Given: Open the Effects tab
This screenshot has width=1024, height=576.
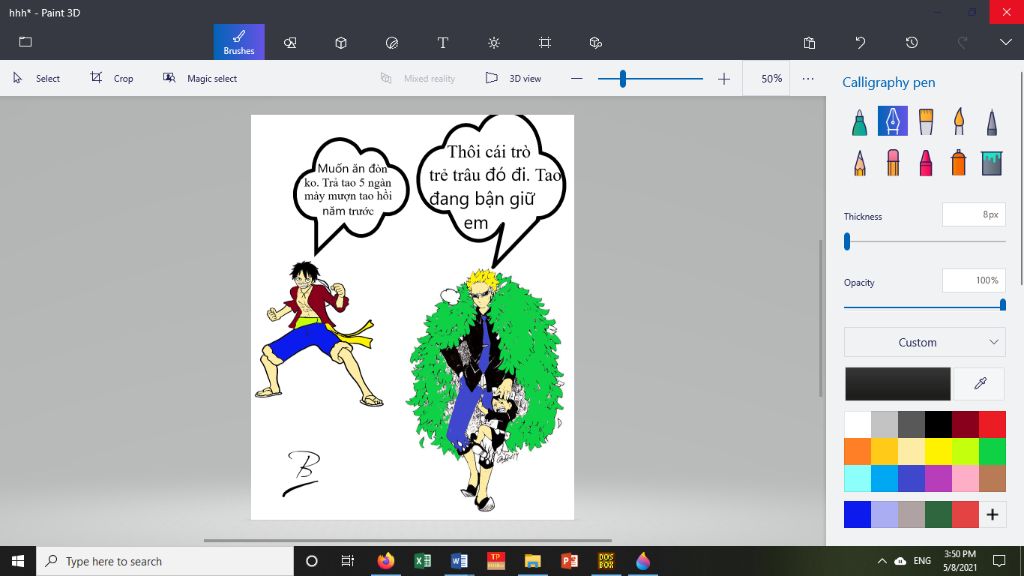Looking at the screenshot, I should (x=494, y=42).
